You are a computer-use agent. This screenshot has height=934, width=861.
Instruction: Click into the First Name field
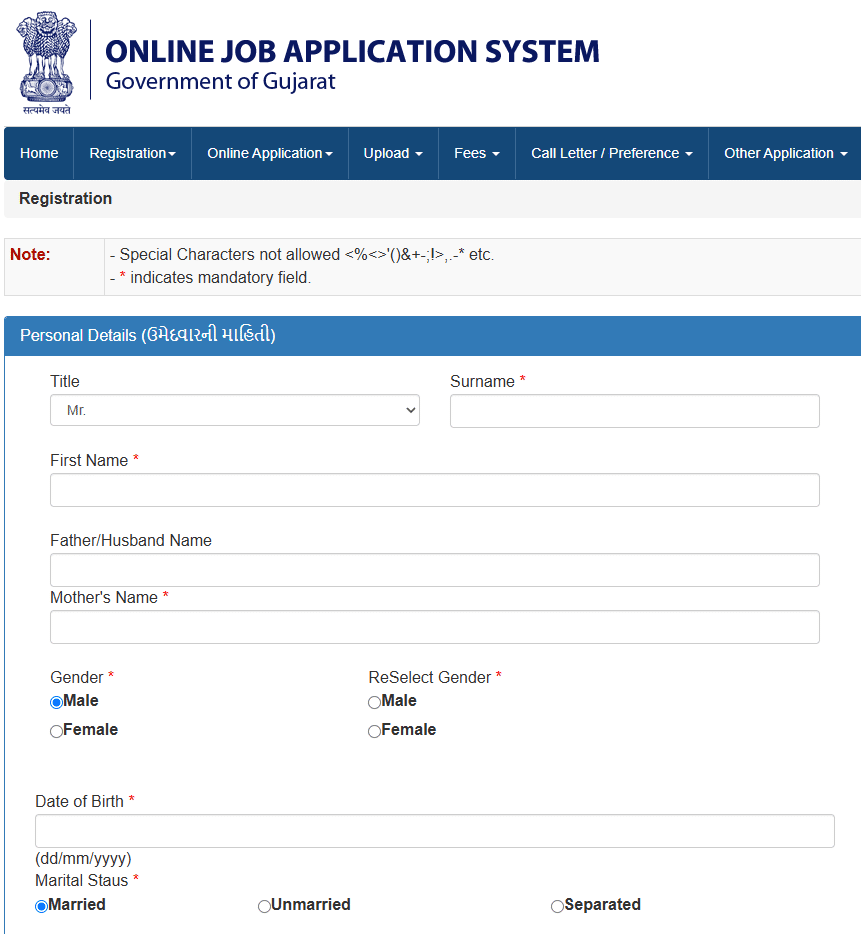click(435, 490)
